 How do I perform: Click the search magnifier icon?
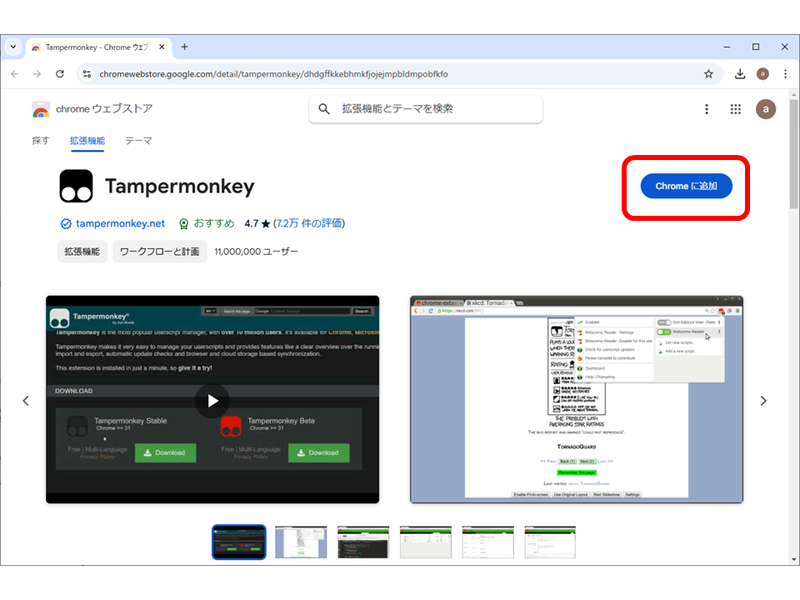tap(324, 109)
